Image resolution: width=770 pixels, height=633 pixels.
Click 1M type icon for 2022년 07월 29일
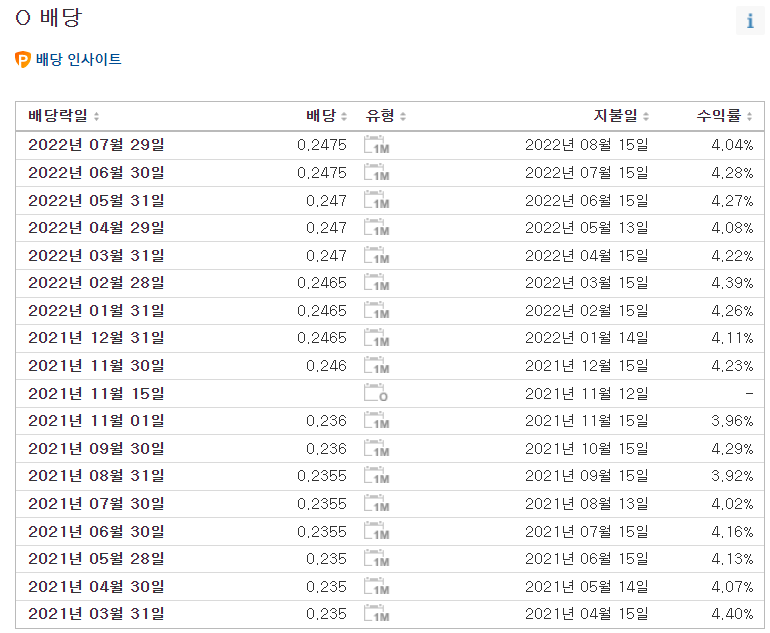[x=377, y=145]
